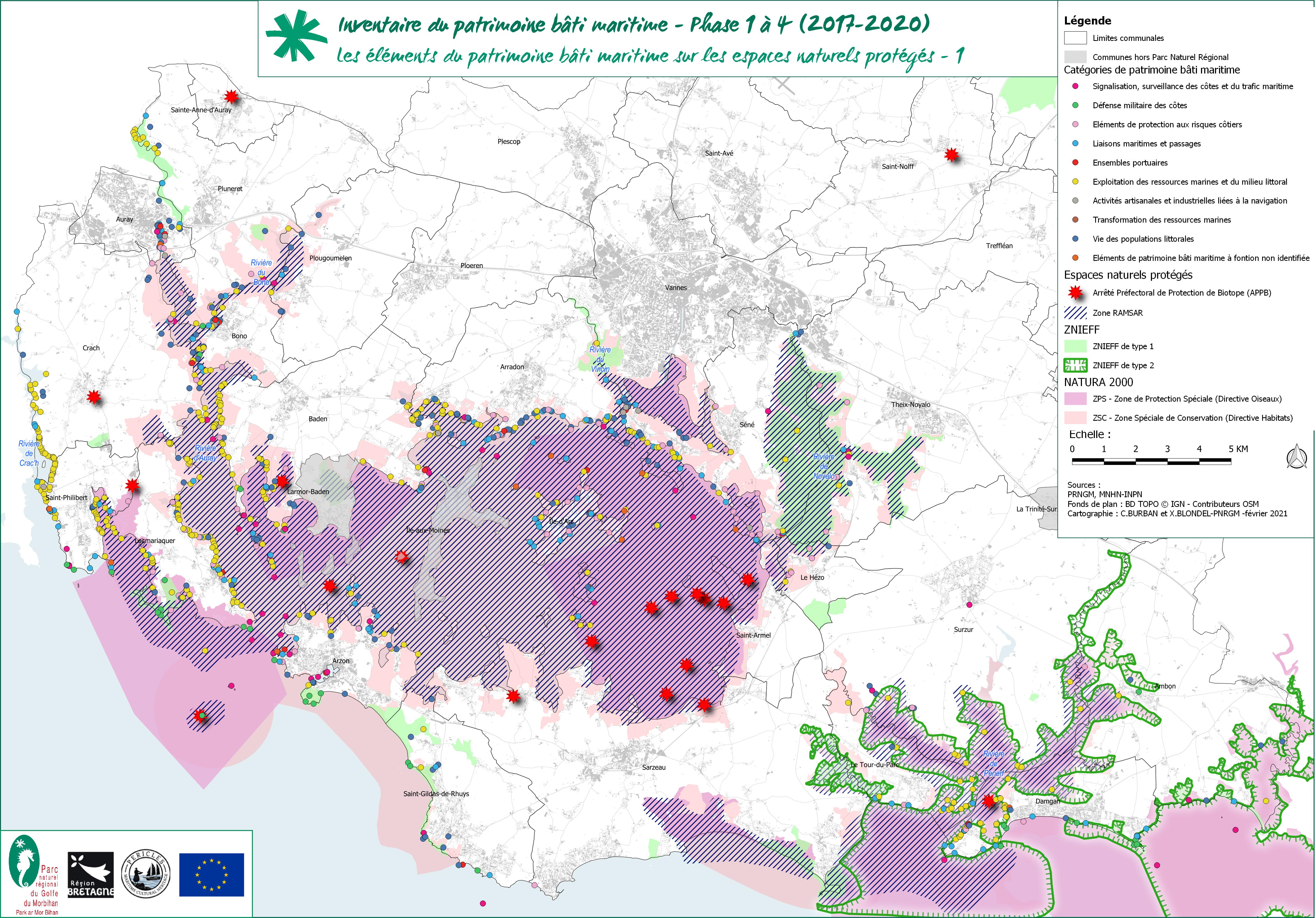Viewport: 1316px width, 918px height.
Task: Click the red APPB star legend symbol
Action: (x=1075, y=293)
